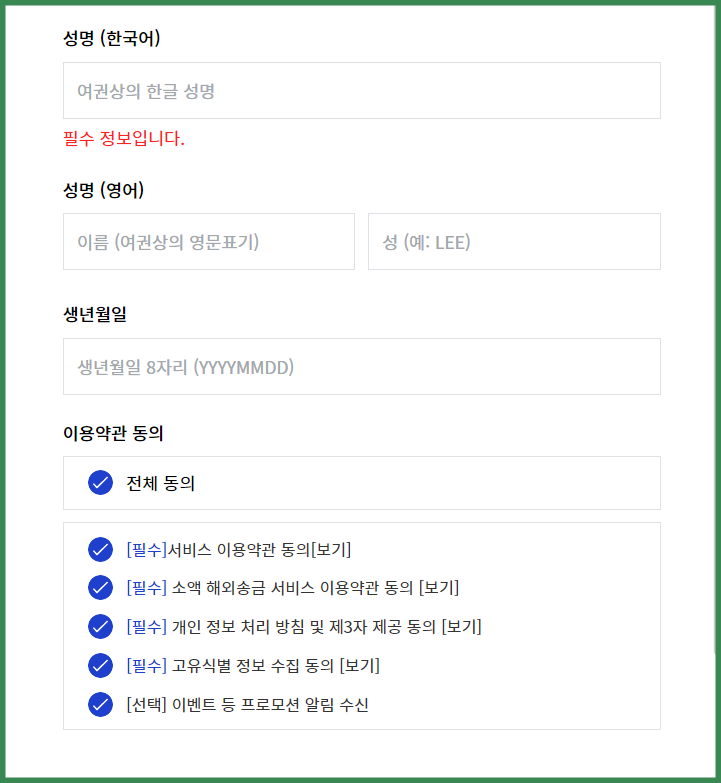Screen dimensions: 721x783
Task: Click the 성 (예: LEE) field
Action: click(x=514, y=242)
